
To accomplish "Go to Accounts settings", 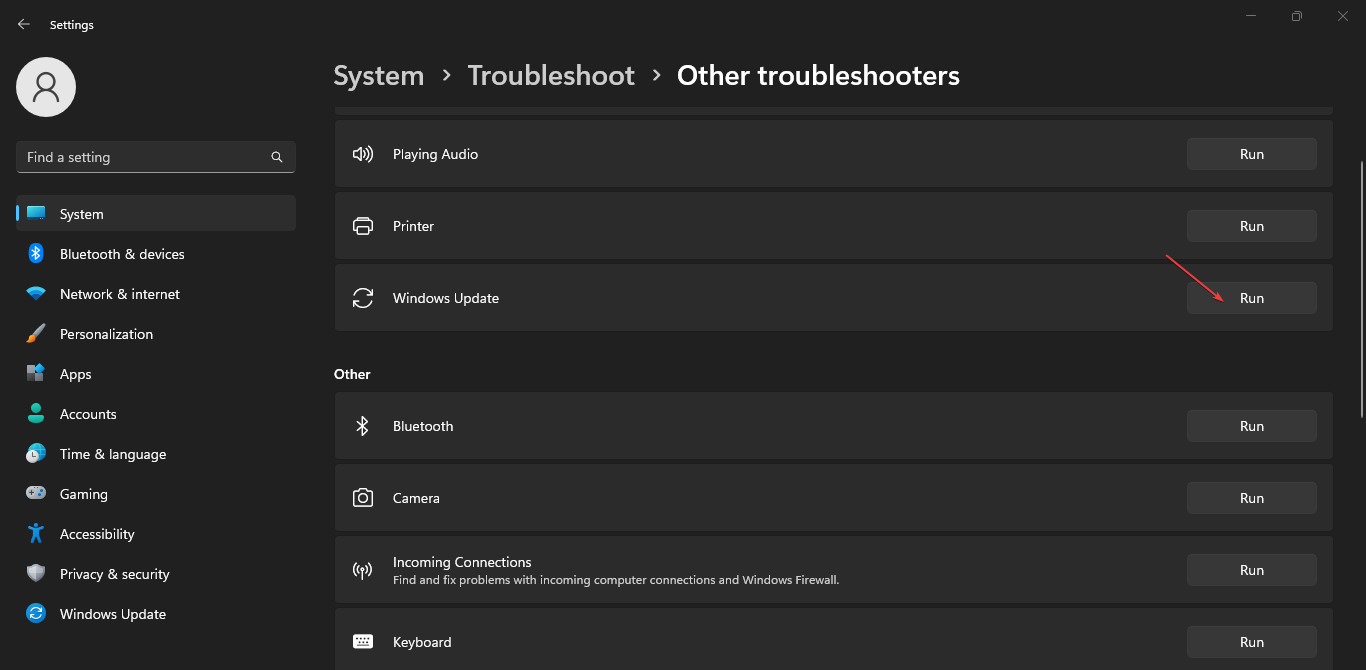I will [x=88, y=414].
